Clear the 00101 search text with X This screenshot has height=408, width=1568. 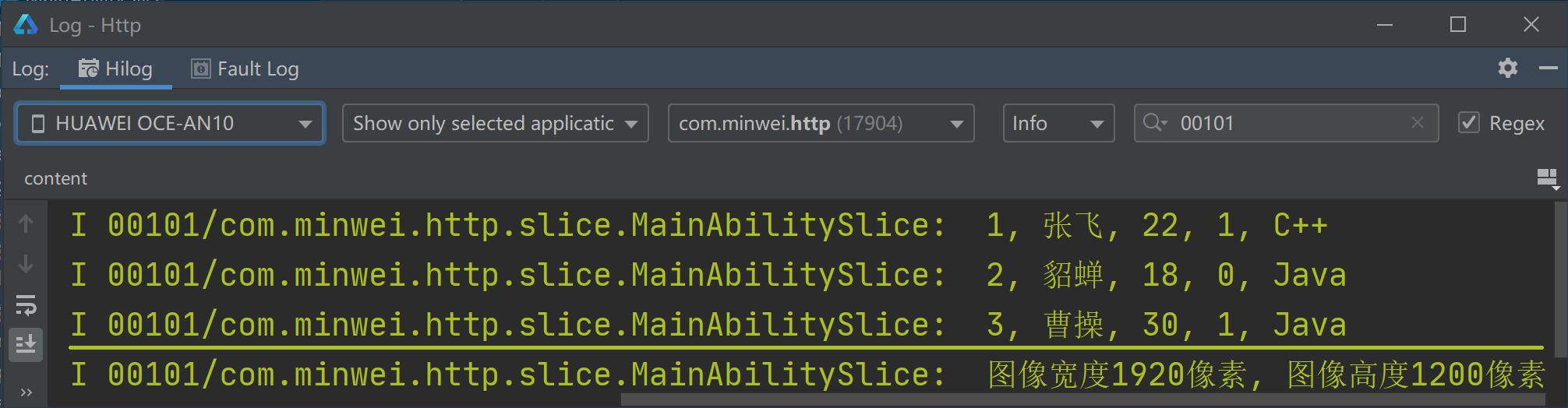pyautogui.click(x=1418, y=123)
